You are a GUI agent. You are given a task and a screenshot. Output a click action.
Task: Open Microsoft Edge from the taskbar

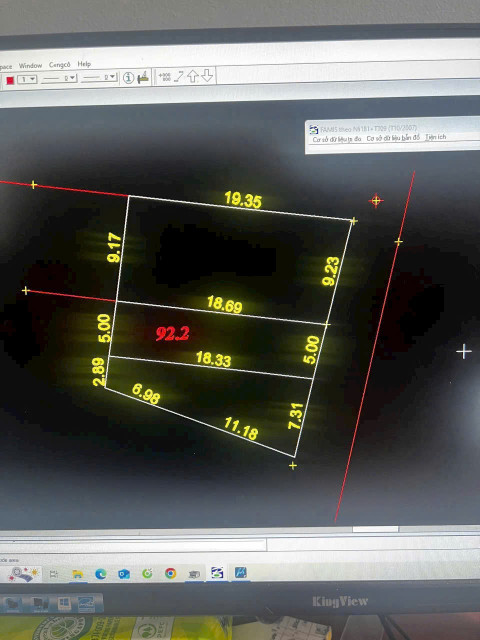(100, 574)
